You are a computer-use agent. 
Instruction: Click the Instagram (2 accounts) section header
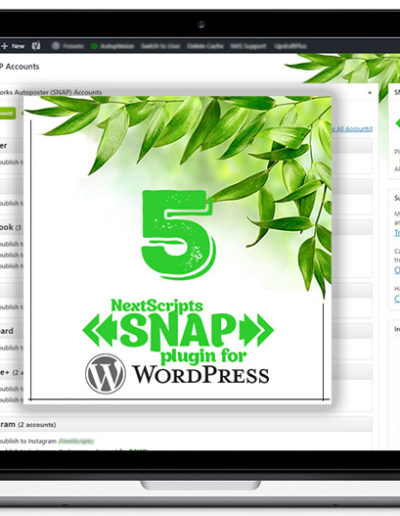[x=186, y=424]
